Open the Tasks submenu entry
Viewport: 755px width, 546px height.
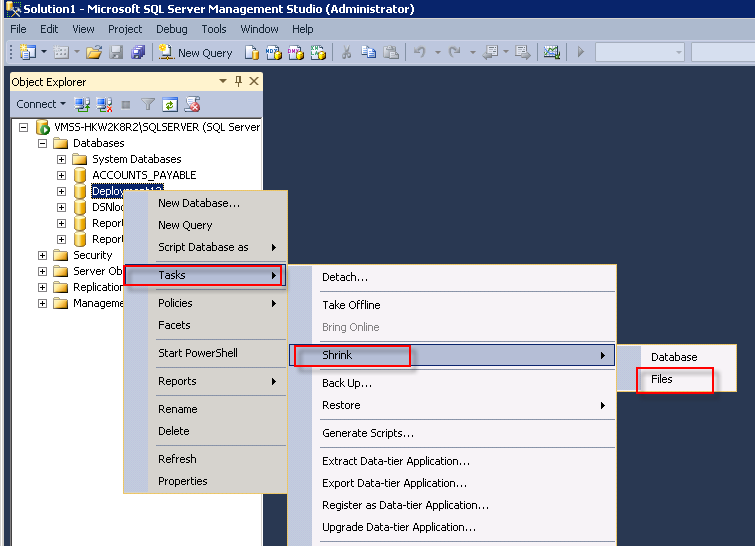click(206, 275)
